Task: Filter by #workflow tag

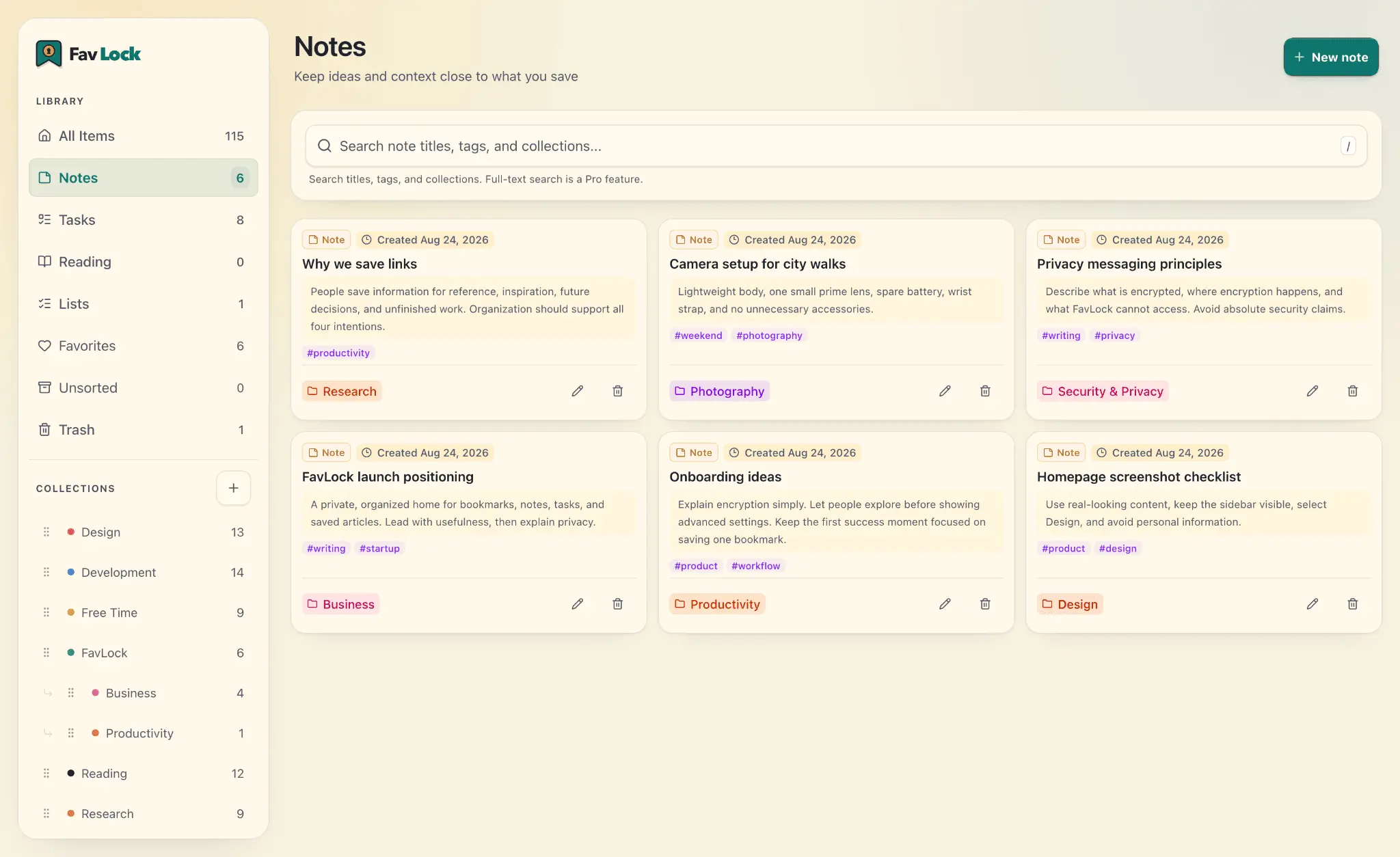Action: (755, 566)
